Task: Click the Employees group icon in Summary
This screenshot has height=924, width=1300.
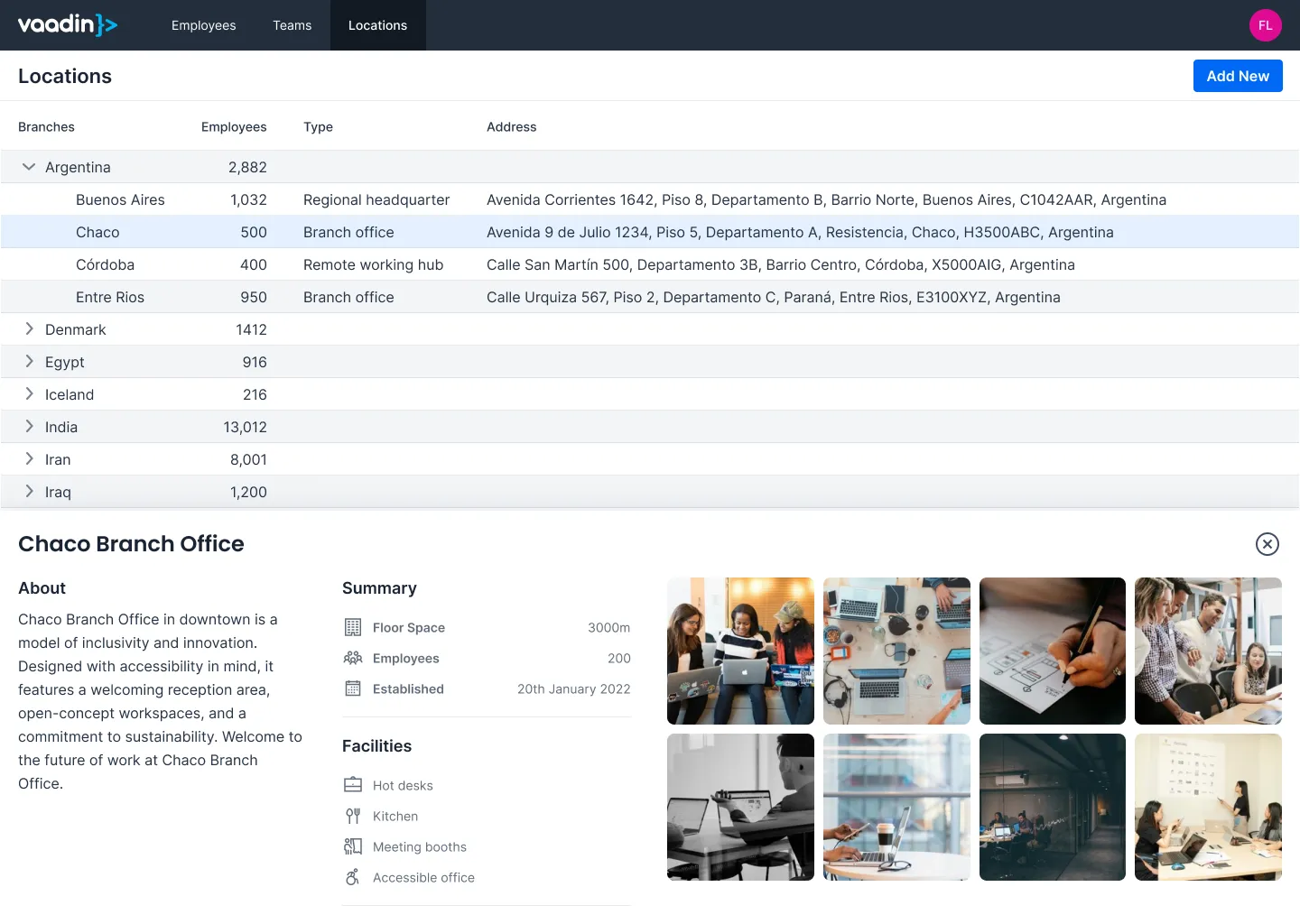Action: (x=353, y=659)
